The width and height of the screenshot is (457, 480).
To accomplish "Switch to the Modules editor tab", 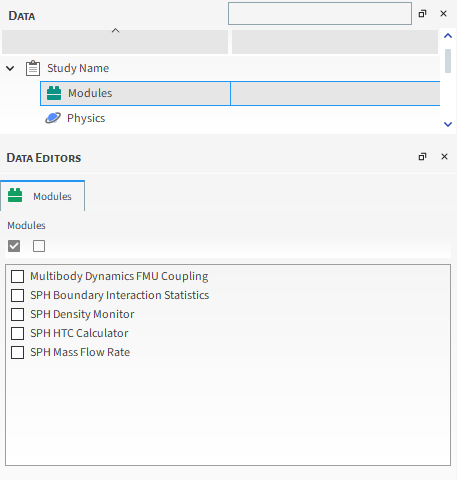I will coord(42,196).
